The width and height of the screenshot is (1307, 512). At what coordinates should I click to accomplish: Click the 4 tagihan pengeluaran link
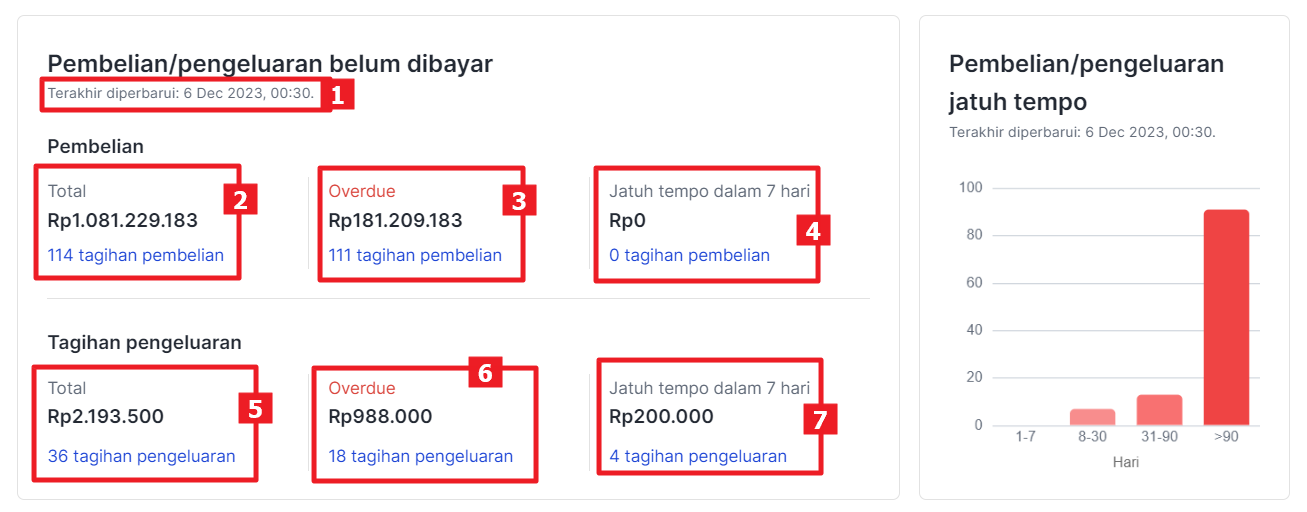[x=697, y=456]
